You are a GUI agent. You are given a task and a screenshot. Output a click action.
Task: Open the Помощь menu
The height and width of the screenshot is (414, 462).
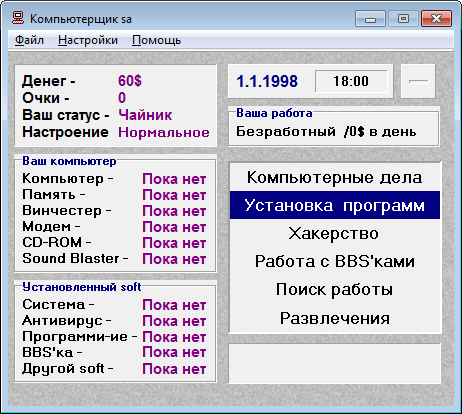pyautogui.click(x=156, y=40)
